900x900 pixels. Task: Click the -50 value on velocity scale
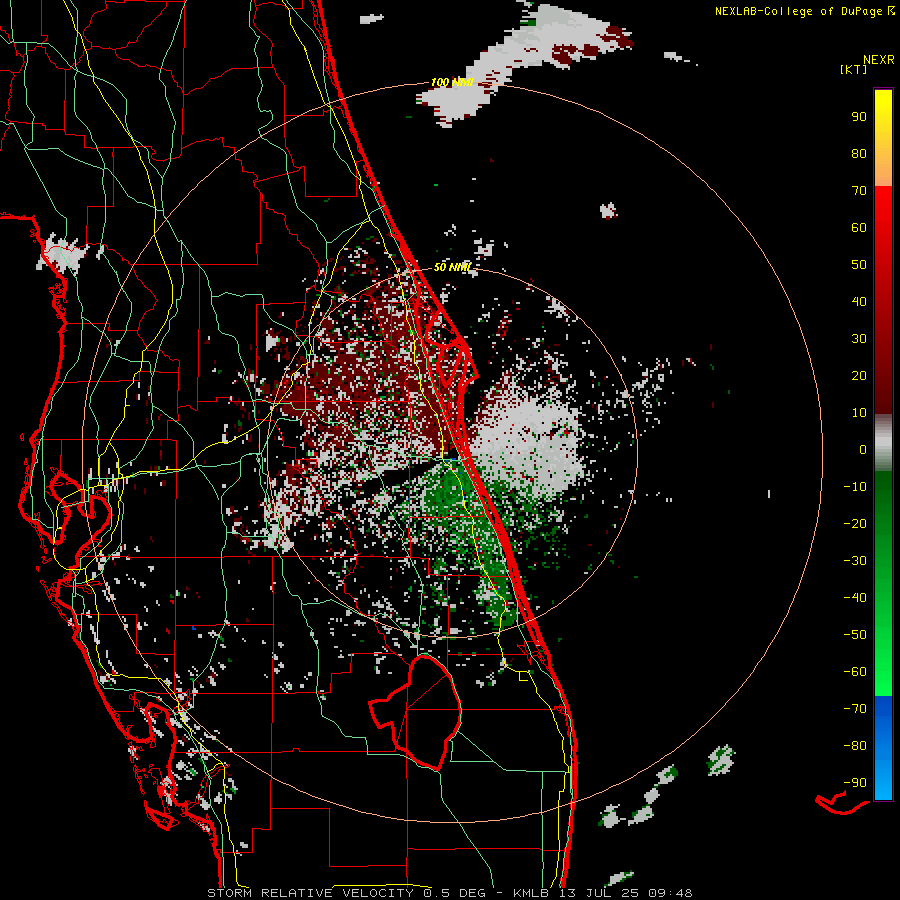[x=855, y=635]
